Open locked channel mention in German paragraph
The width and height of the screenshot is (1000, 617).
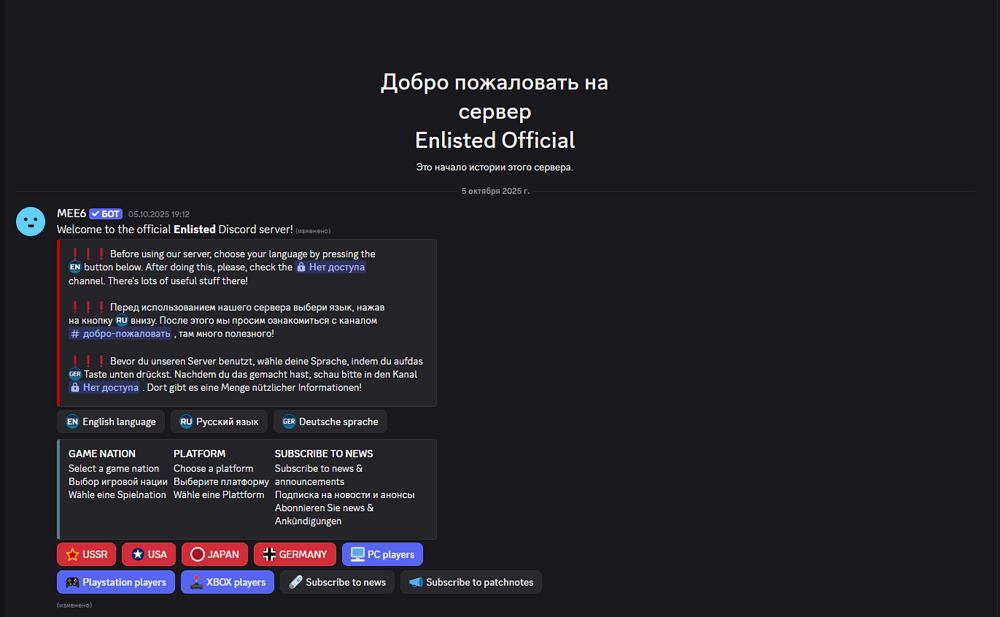click(104, 387)
